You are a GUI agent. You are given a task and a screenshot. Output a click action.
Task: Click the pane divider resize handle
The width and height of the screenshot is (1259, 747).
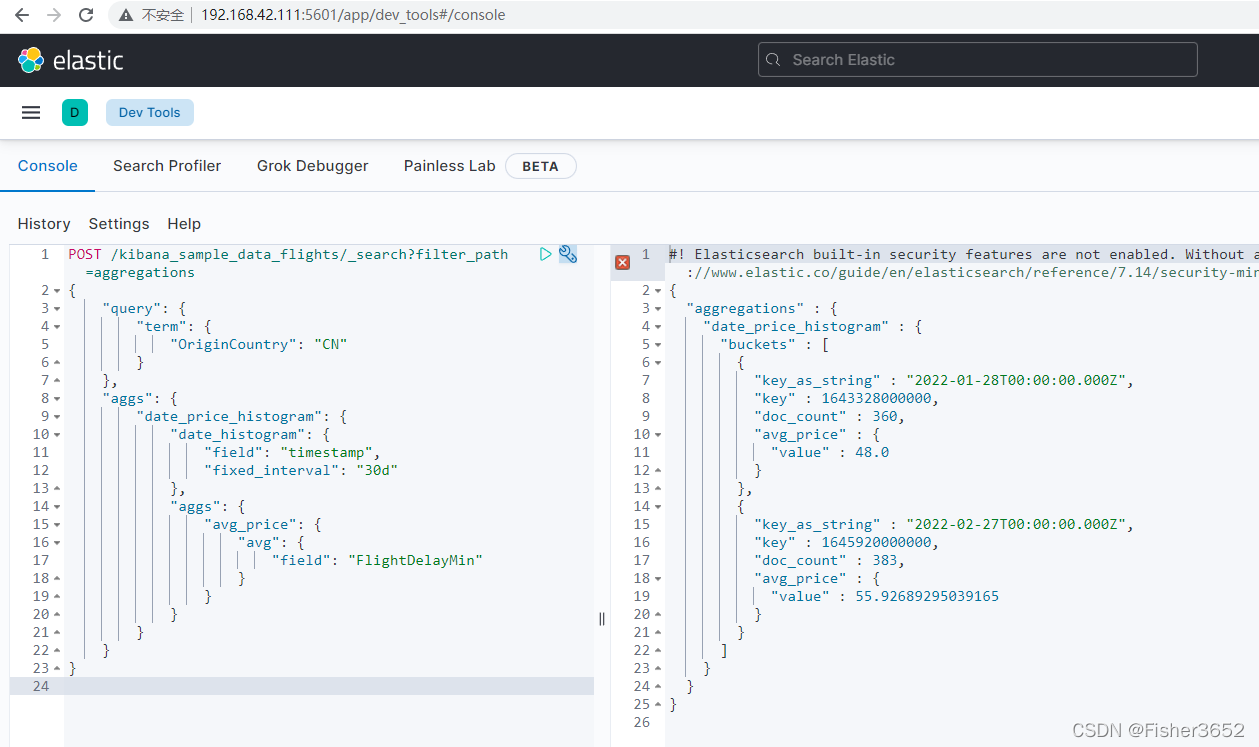(602, 619)
